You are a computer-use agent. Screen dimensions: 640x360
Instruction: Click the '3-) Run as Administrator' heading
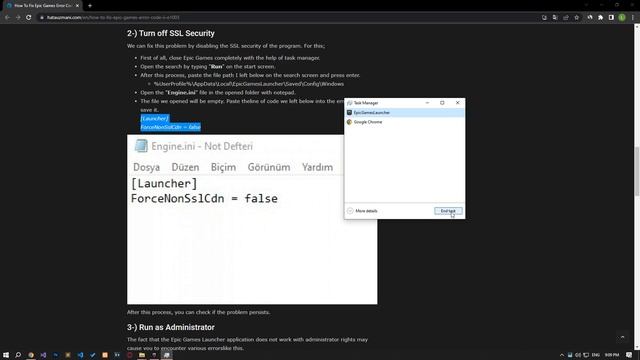(x=171, y=327)
